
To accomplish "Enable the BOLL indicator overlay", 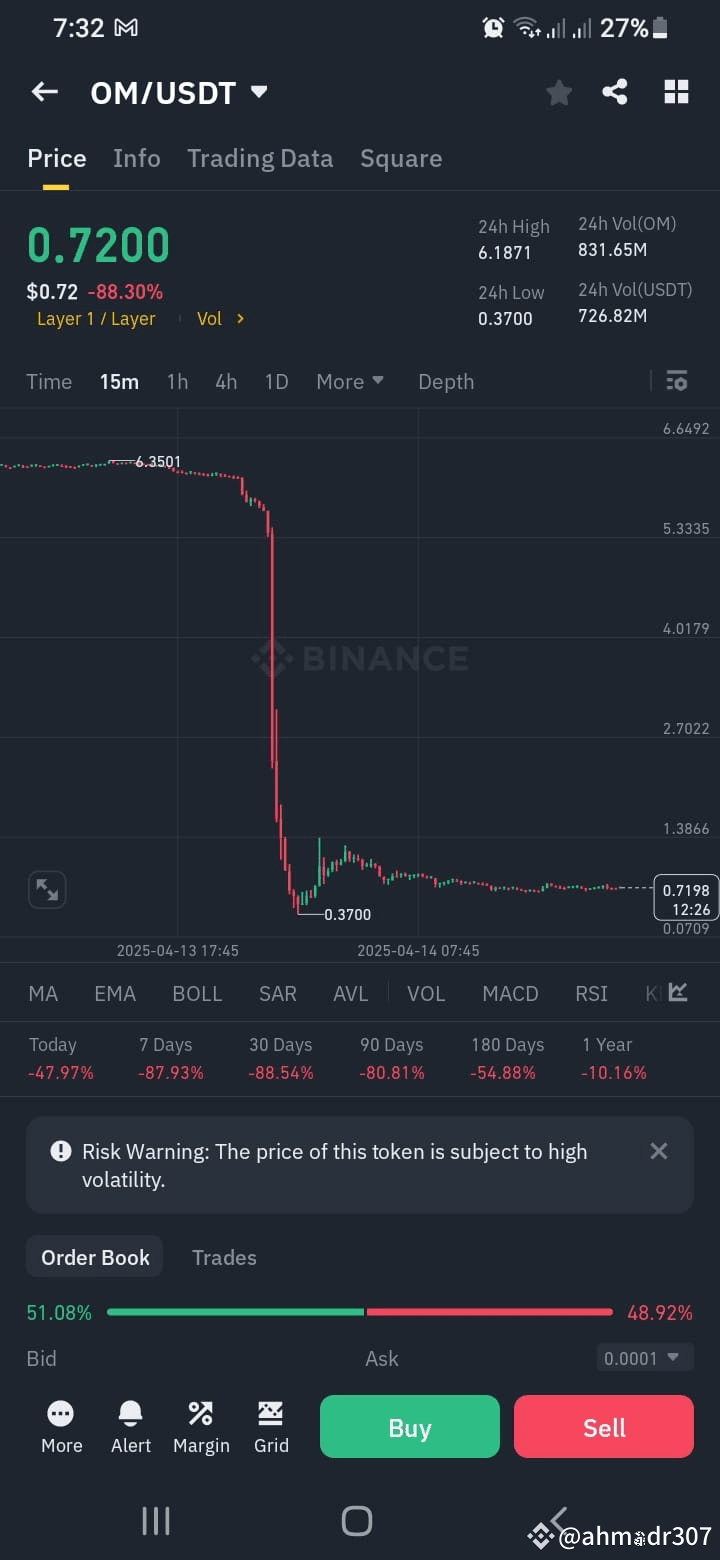I will (197, 993).
